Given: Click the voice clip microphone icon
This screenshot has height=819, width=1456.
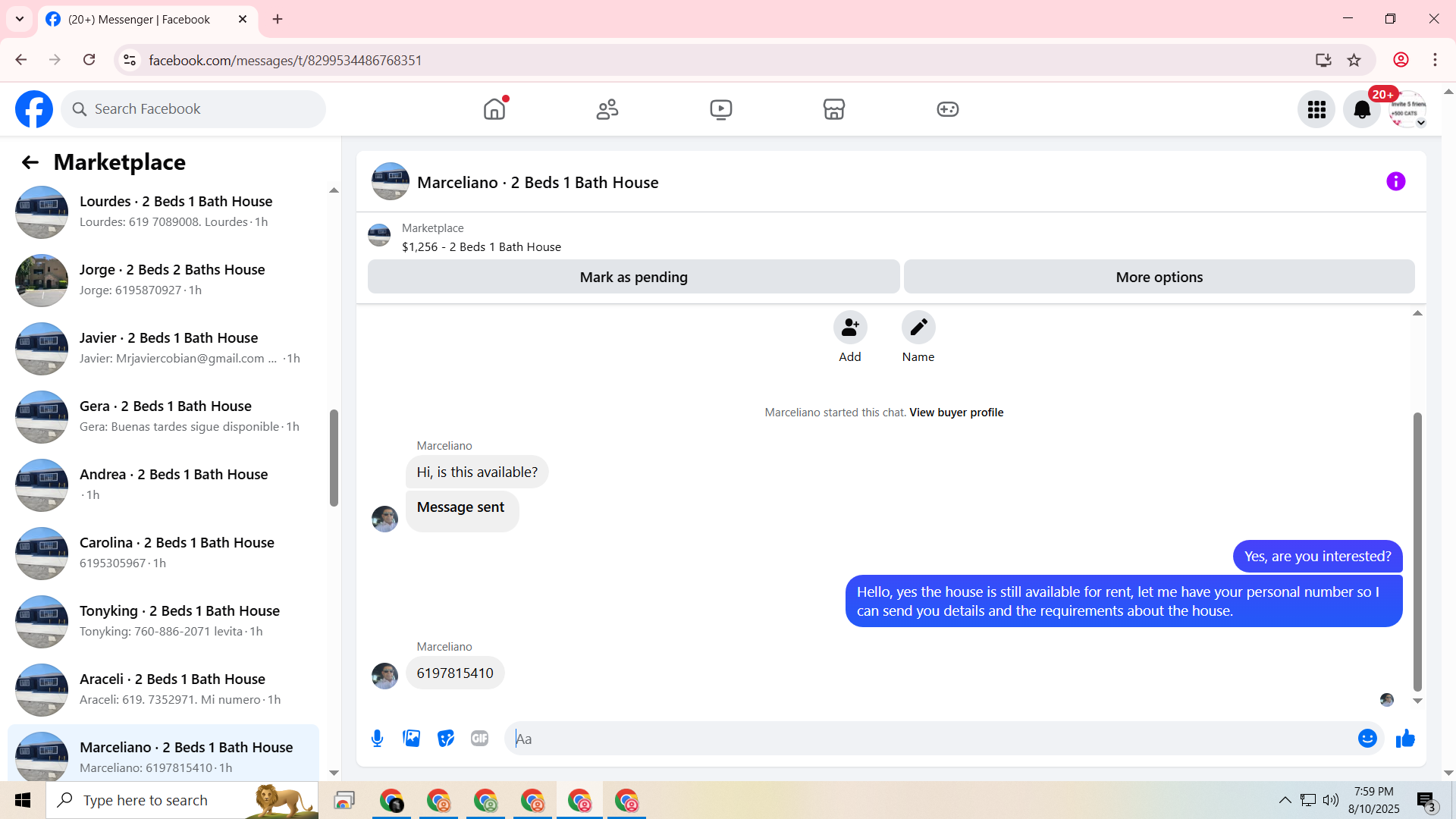Looking at the screenshot, I should [377, 739].
